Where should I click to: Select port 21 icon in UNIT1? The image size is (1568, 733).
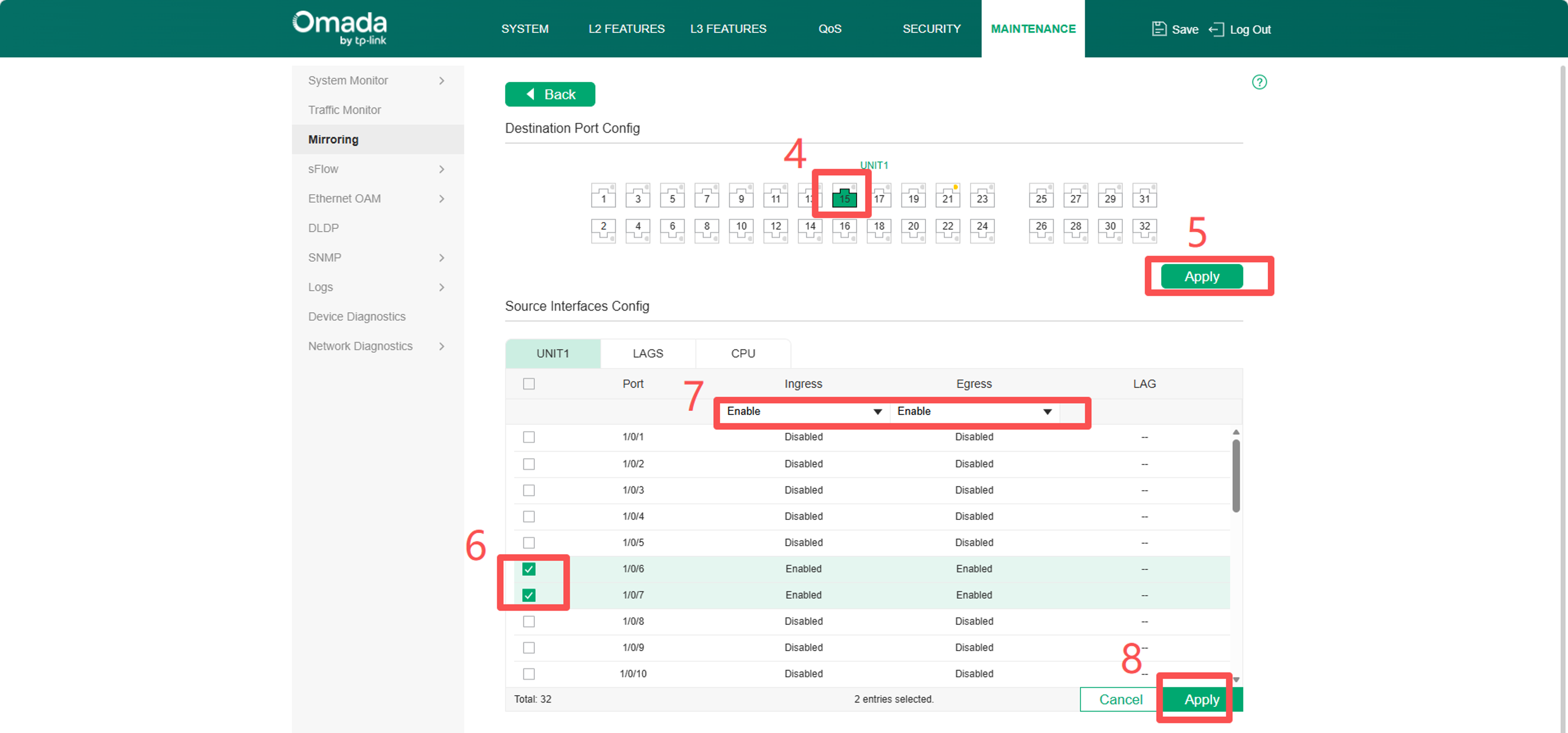[x=948, y=195]
